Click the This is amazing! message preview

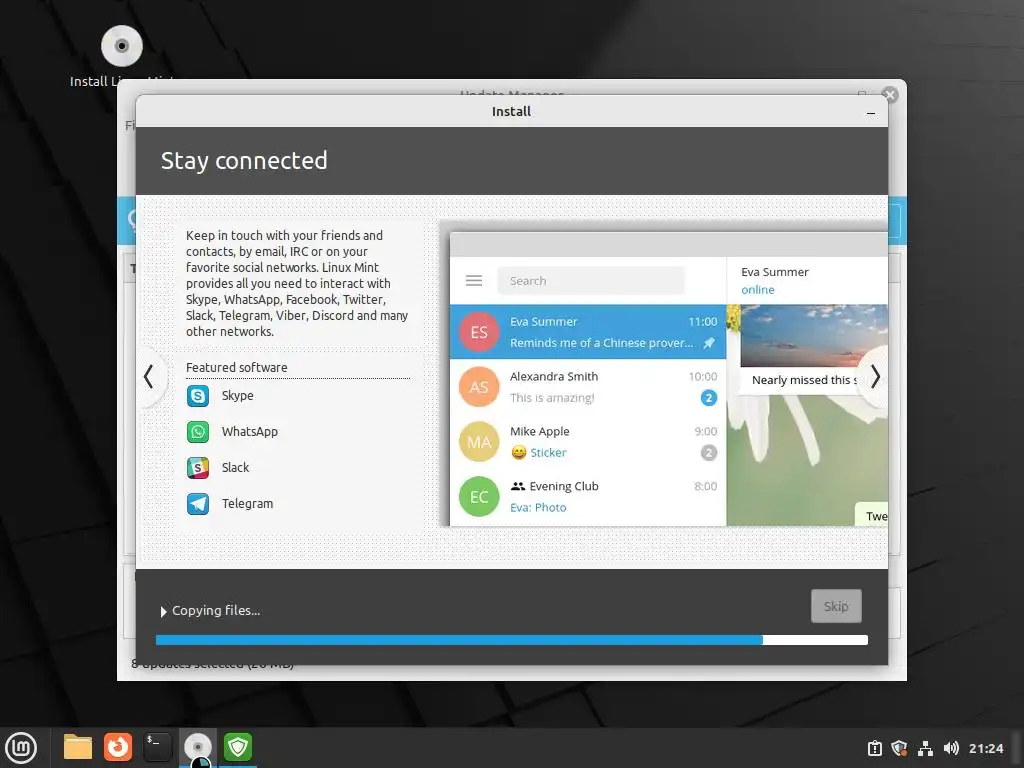coord(552,398)
